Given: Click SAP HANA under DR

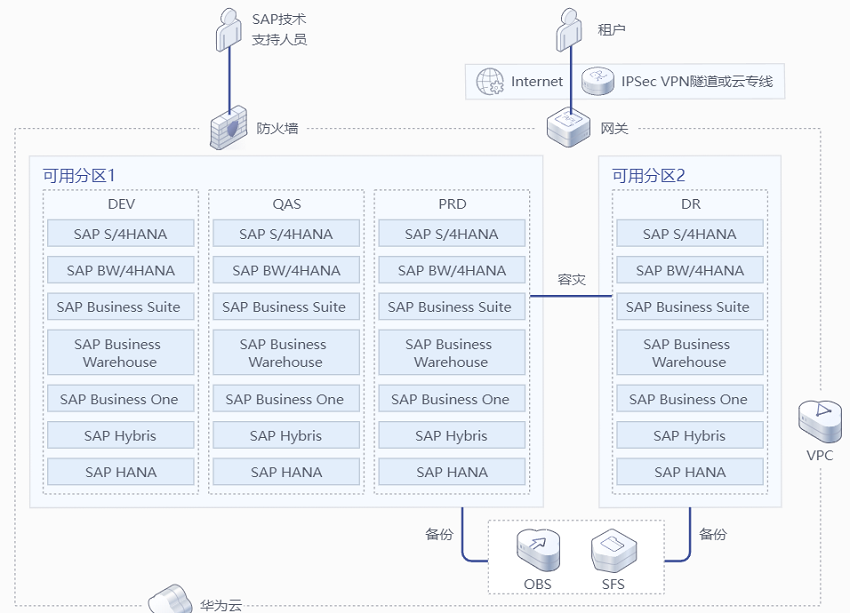Looking at the screenshot, I should 690,472.
